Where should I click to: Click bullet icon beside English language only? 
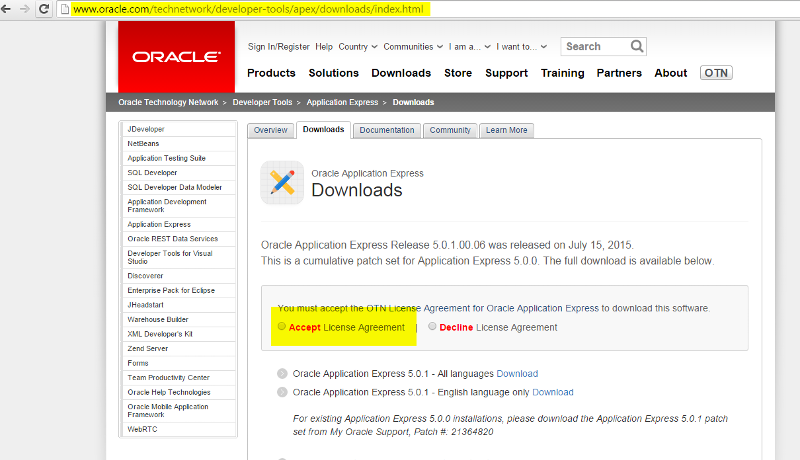[282, 392]
